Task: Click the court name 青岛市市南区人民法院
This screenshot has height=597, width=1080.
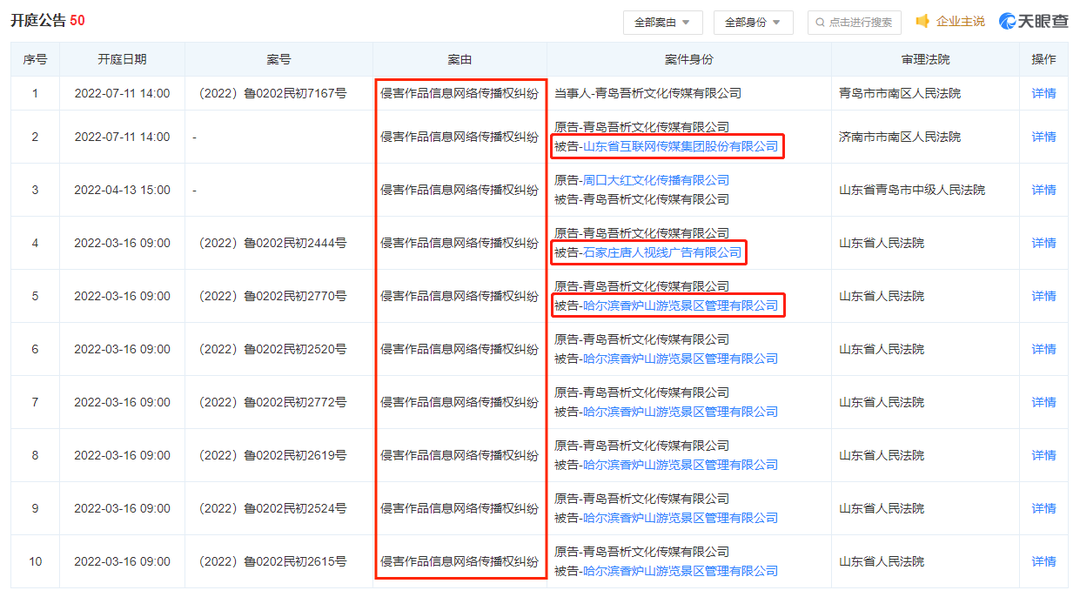Action: (x=900, y=94)
